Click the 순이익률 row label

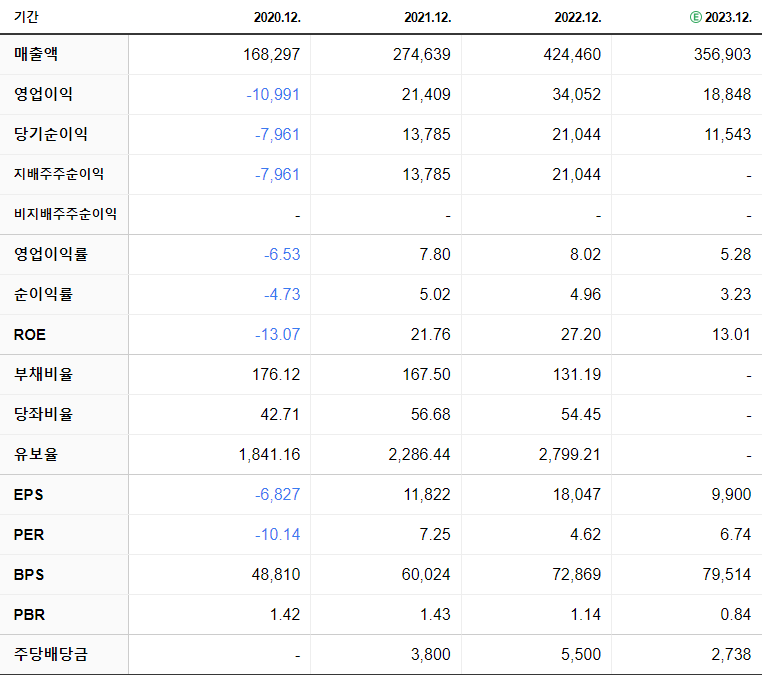click(43, 294)
